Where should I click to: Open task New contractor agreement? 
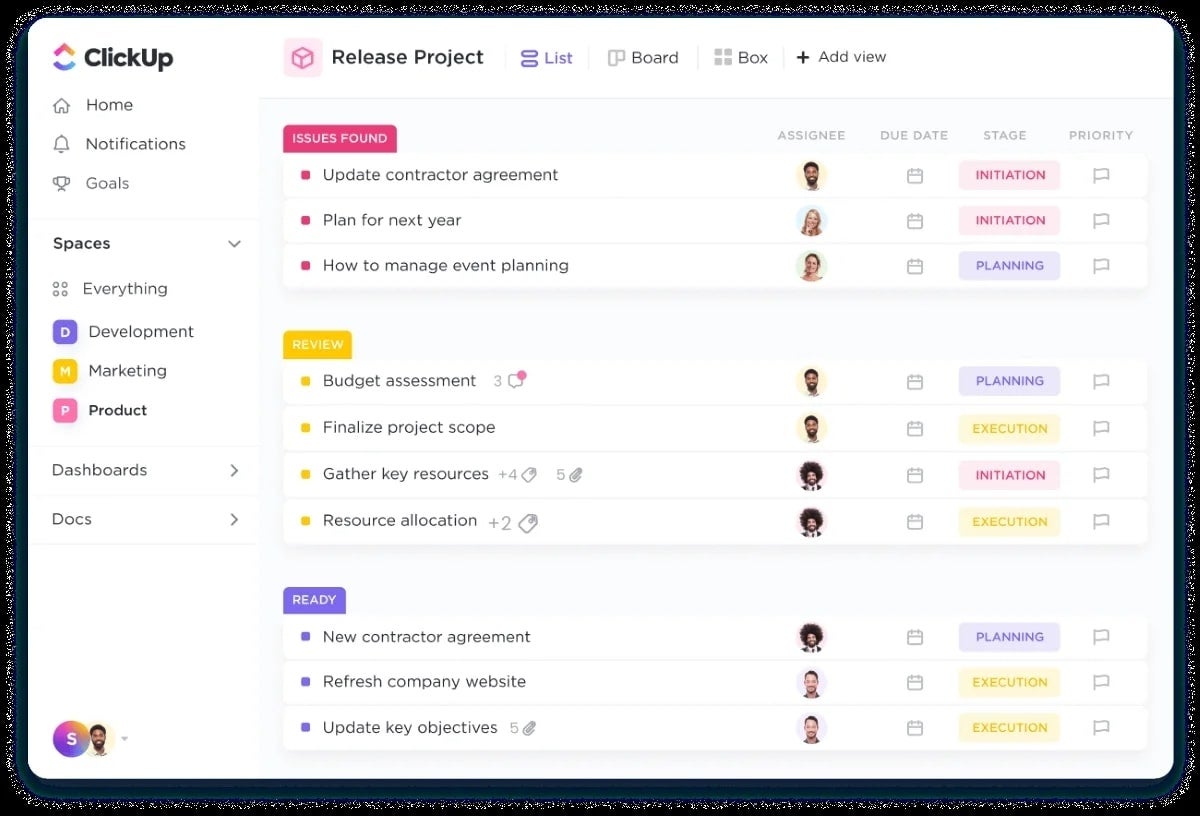point(426,637)
